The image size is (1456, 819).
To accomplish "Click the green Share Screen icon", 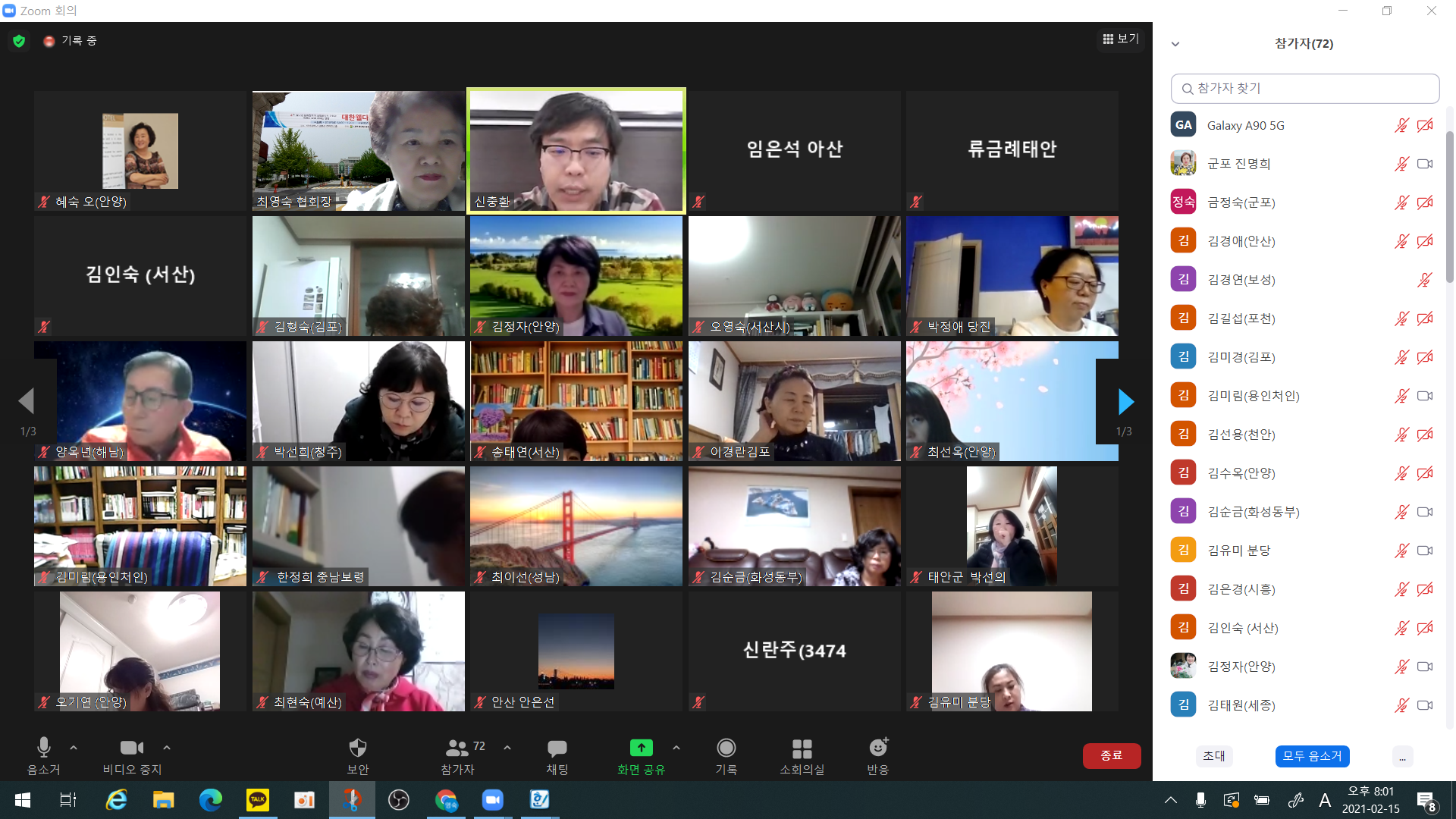I will coord(641,748).
